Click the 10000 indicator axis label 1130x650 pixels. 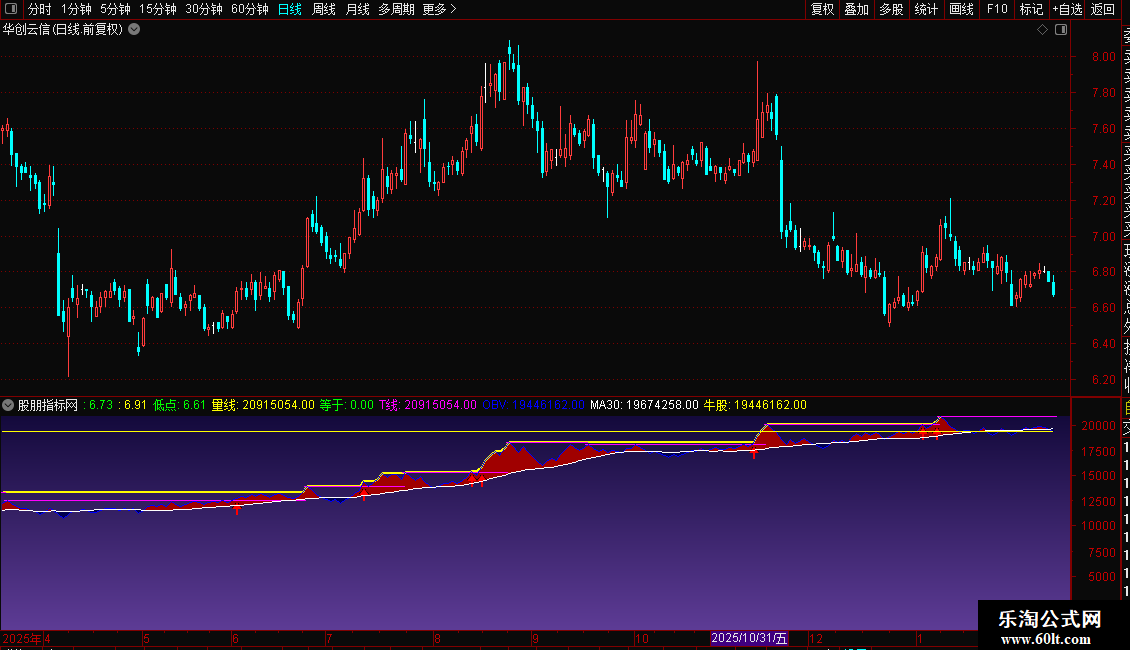pos(1099,526)
